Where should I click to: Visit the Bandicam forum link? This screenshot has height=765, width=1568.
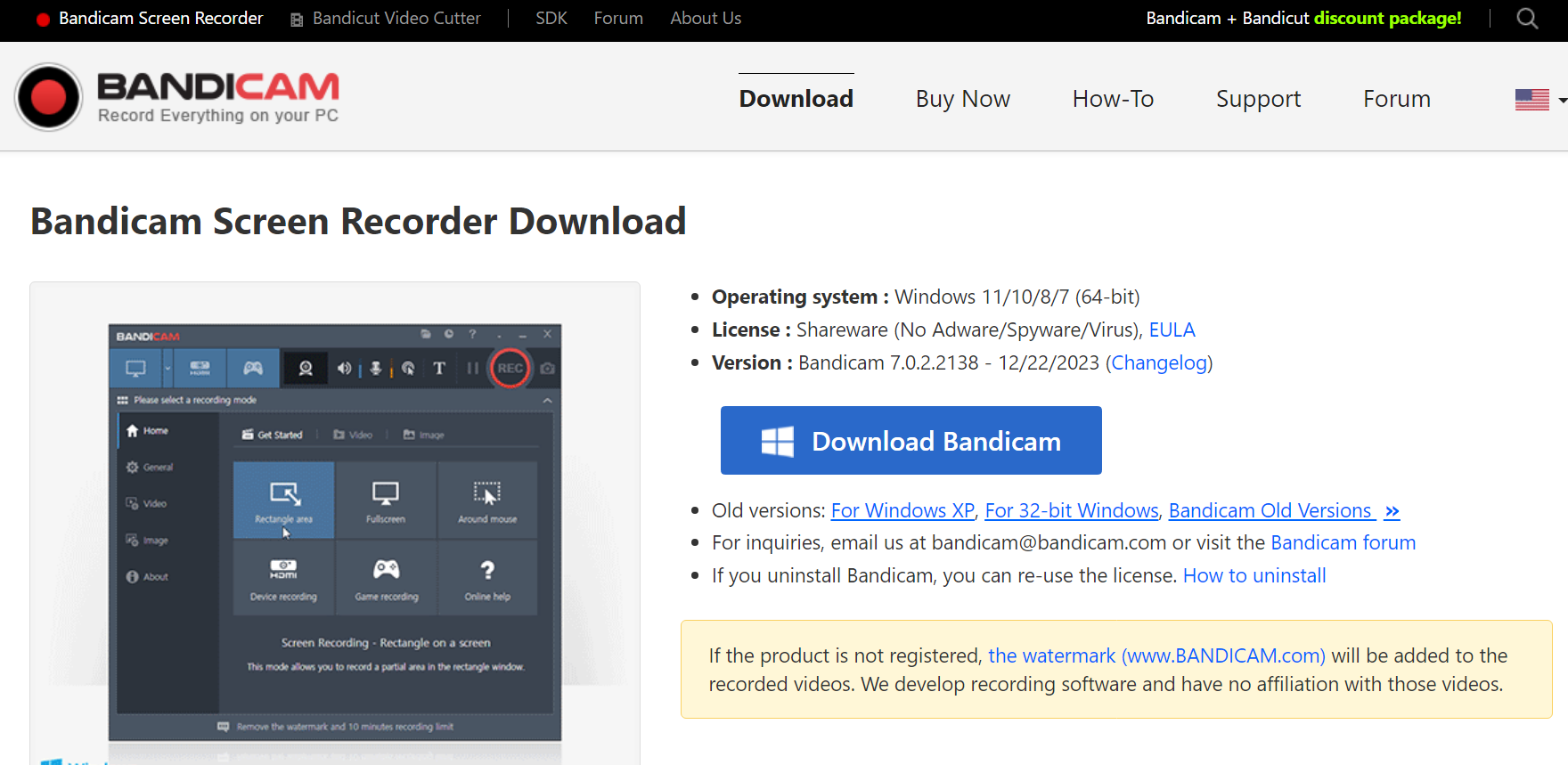(x=1343, y=542)
